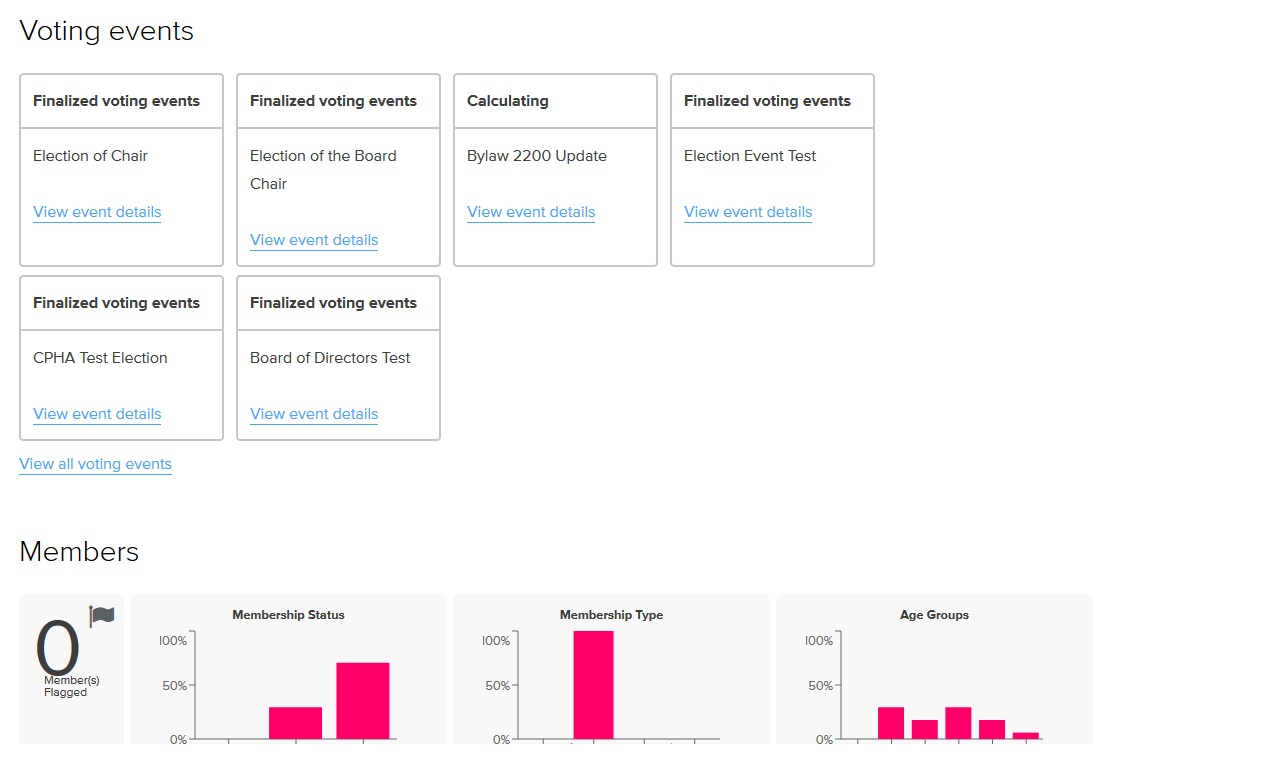Click the Age Groups chart title
The width and height of the screenshot is (1270, 760).
pos(933,614)
